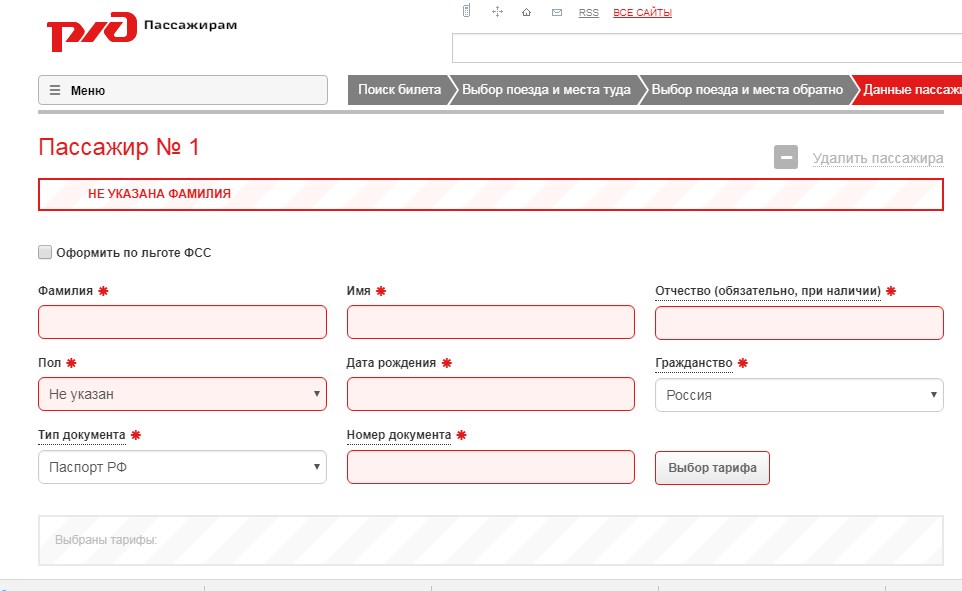Enable Оформить по льготе ФСС checkbox
962x591 pixels.
pos(45,253)
